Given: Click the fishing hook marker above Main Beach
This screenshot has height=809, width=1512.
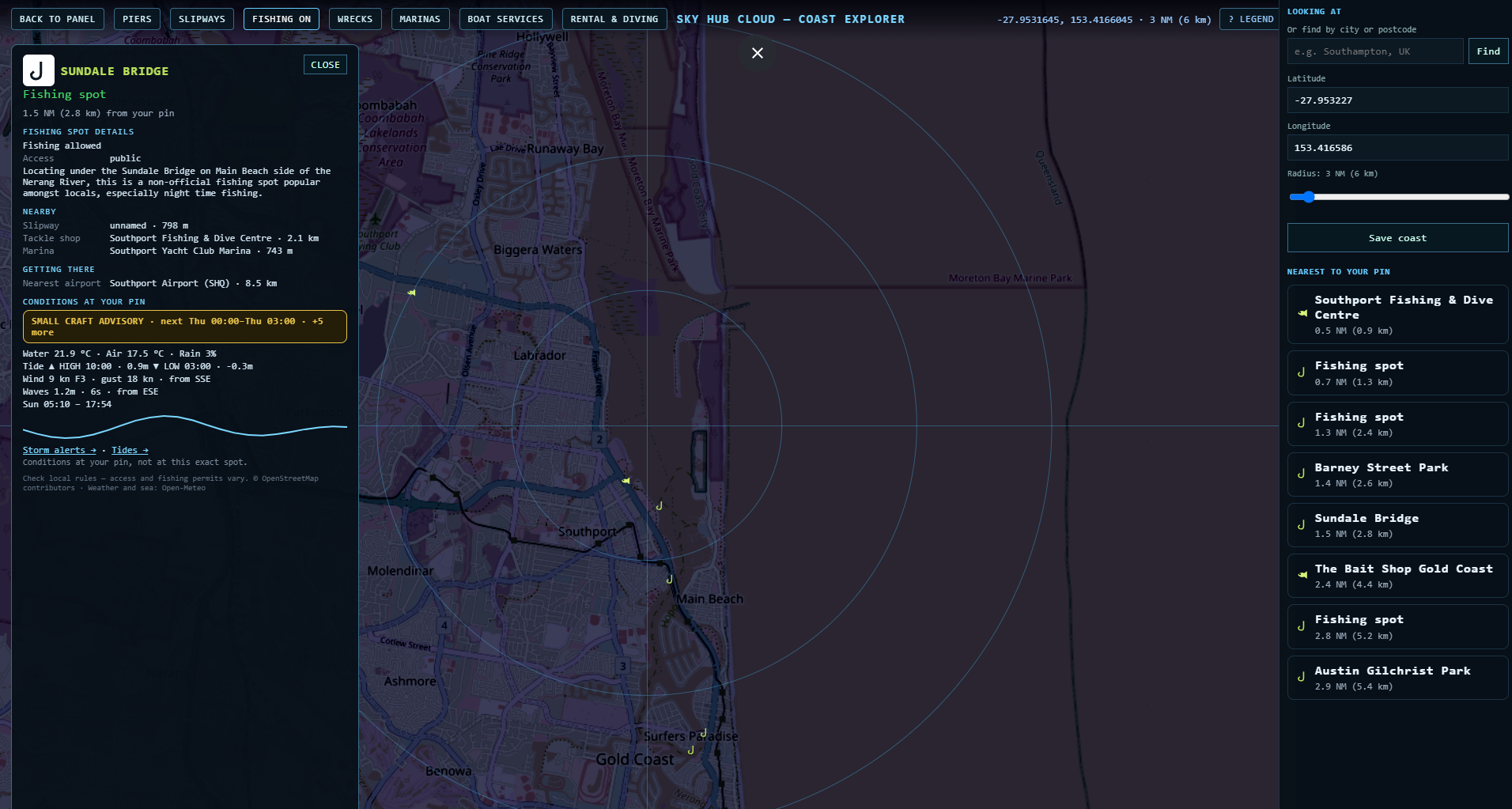Looking at the screenshot, I should point(669,580).
